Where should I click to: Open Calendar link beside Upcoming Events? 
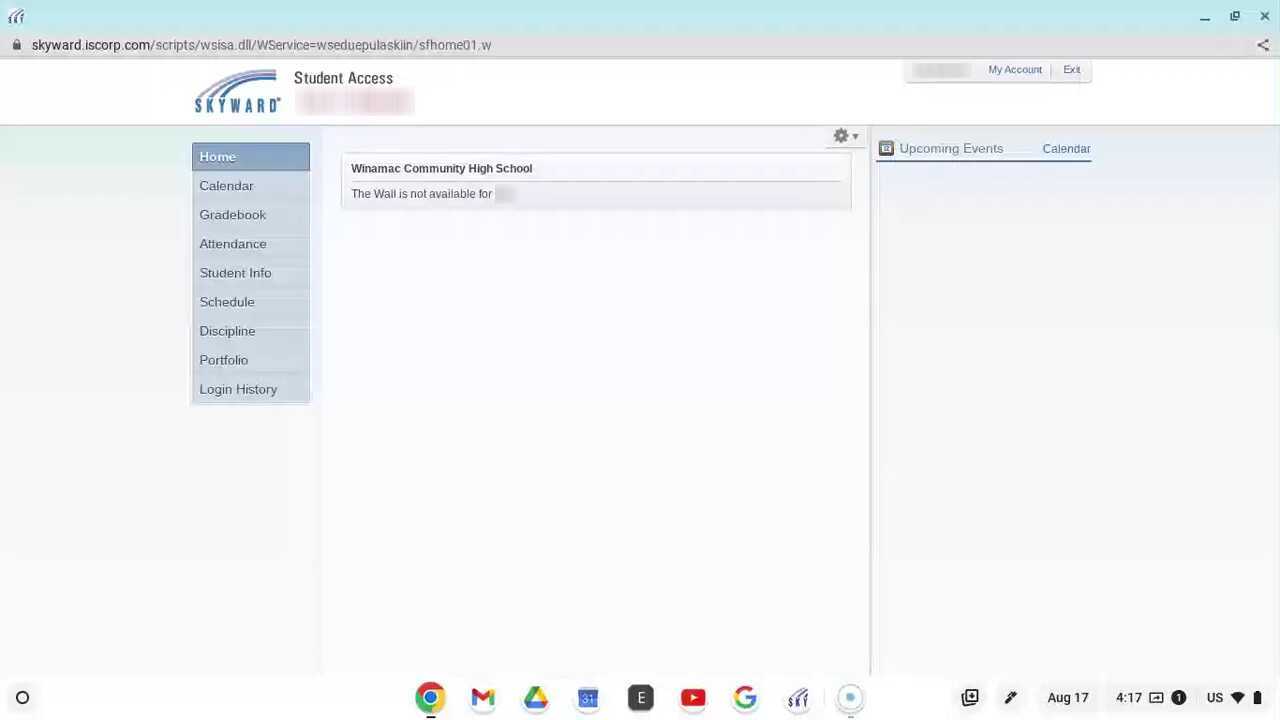1066,149
